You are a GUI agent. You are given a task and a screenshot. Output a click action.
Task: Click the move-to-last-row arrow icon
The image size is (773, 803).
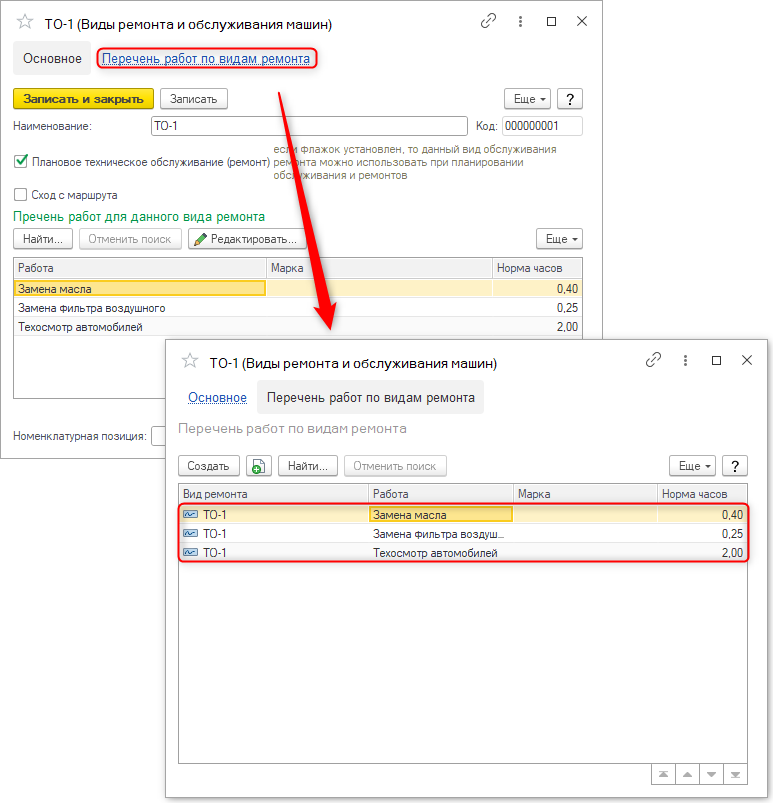[736, 774]
